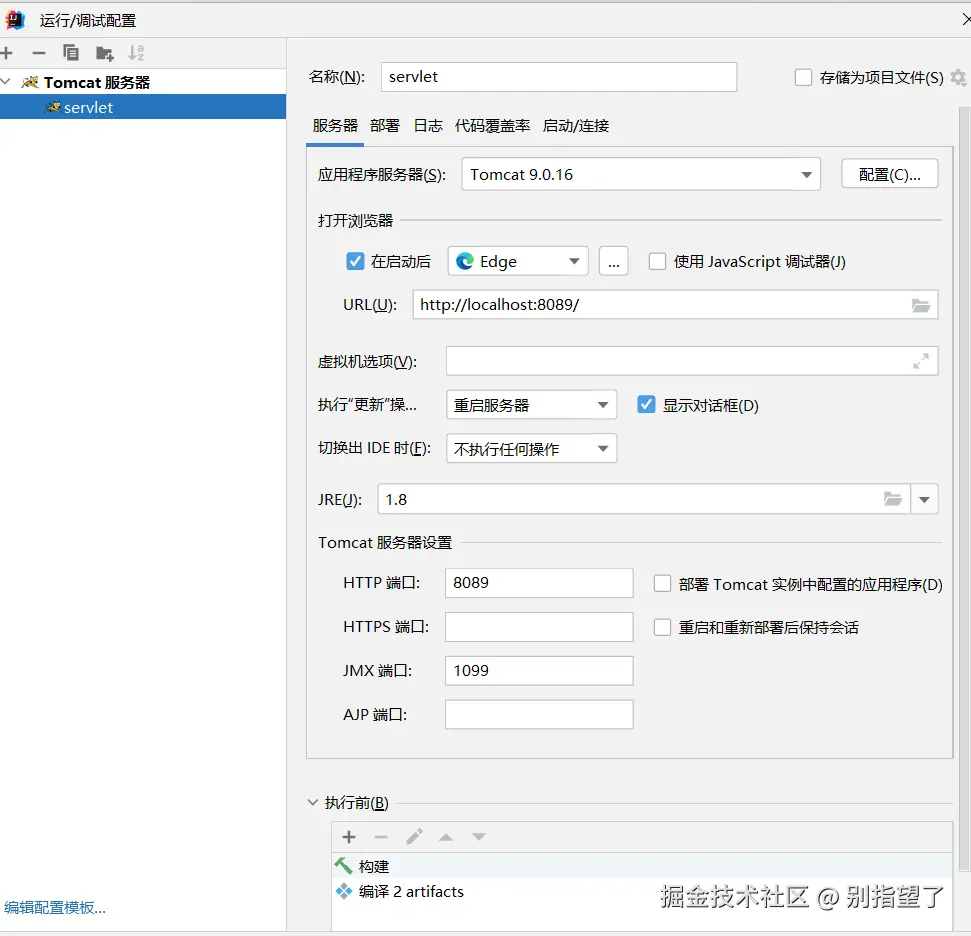
Task: Remove the selected before-launch task
Action: tap(381, 837)
